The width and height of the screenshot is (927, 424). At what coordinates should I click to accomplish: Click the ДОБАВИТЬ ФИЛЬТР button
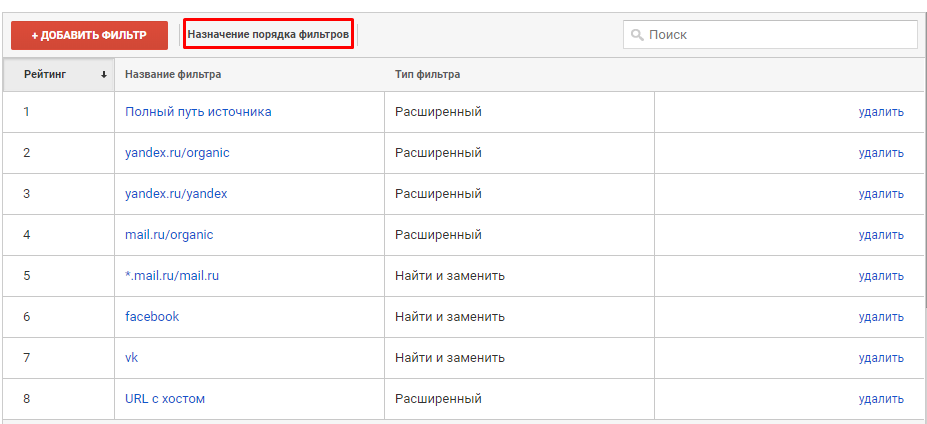[x=89, y=35]
